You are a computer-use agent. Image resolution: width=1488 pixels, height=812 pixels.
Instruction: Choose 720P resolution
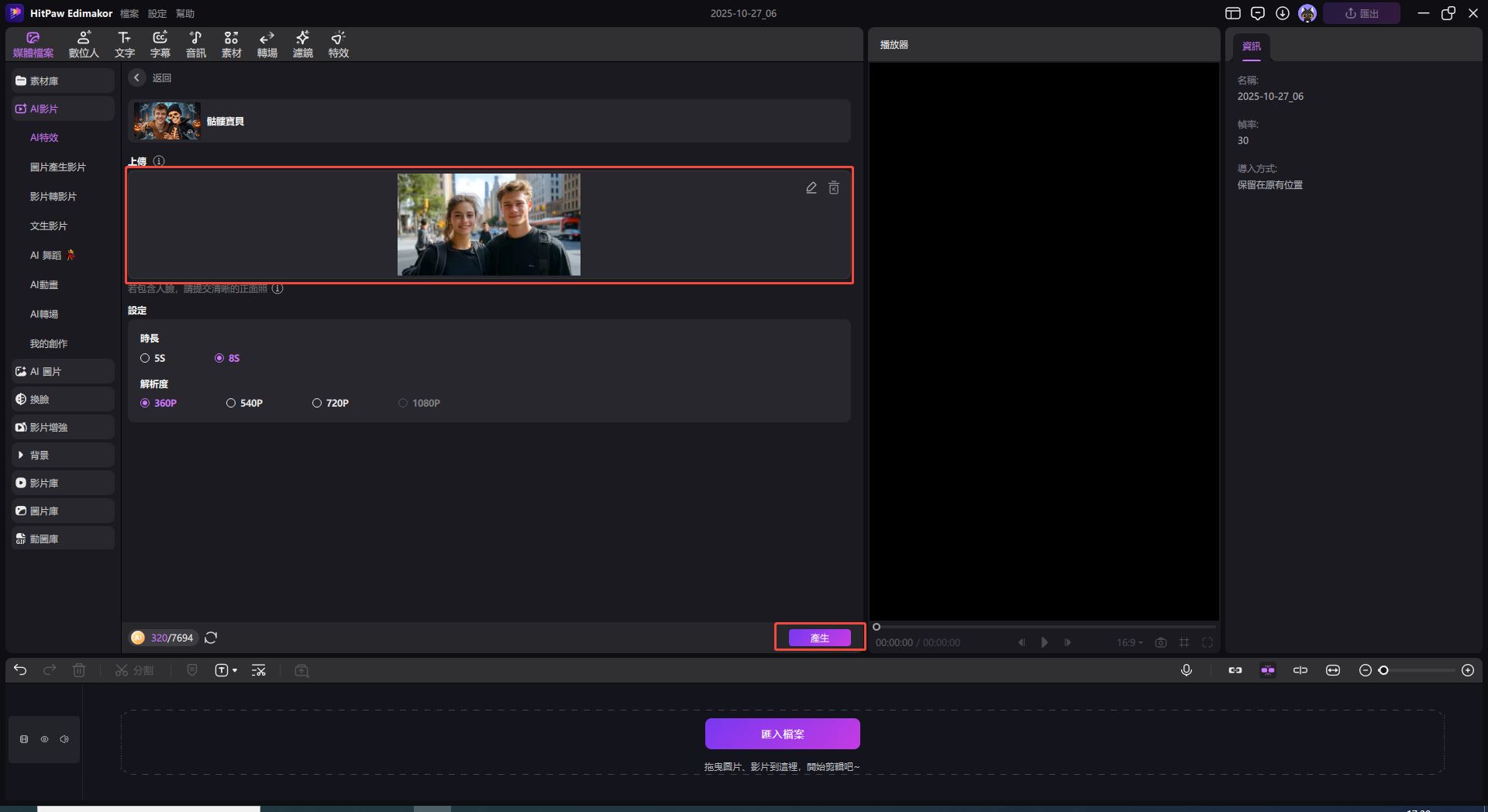[317, 403]
